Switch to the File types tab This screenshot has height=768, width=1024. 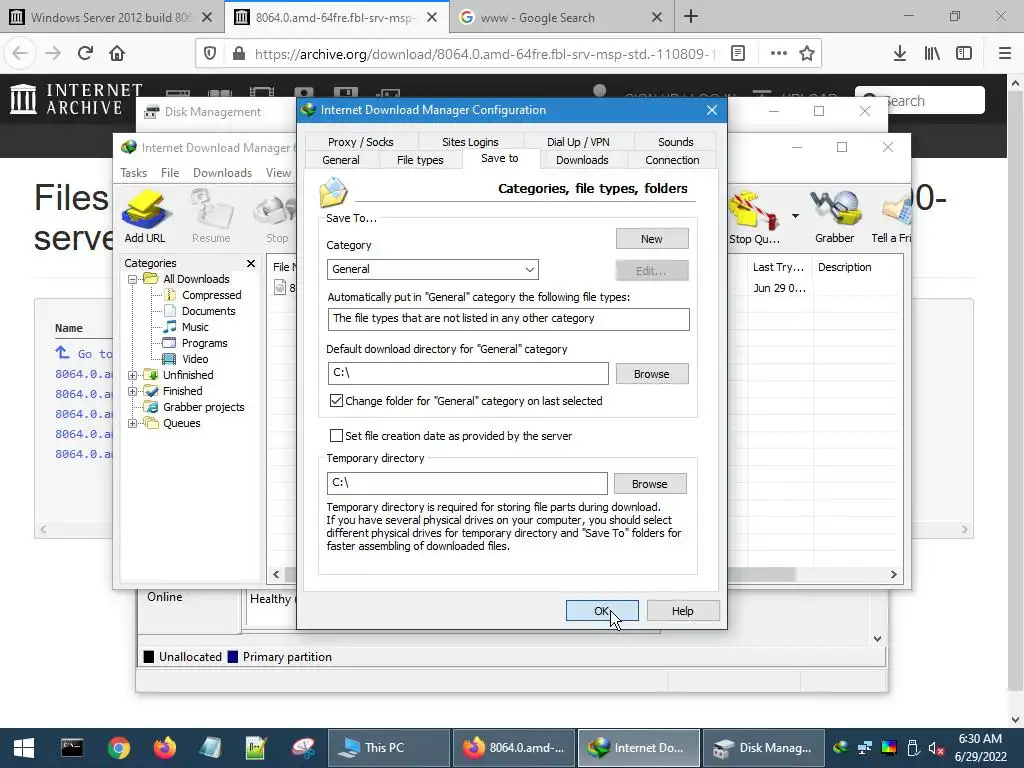420,160
